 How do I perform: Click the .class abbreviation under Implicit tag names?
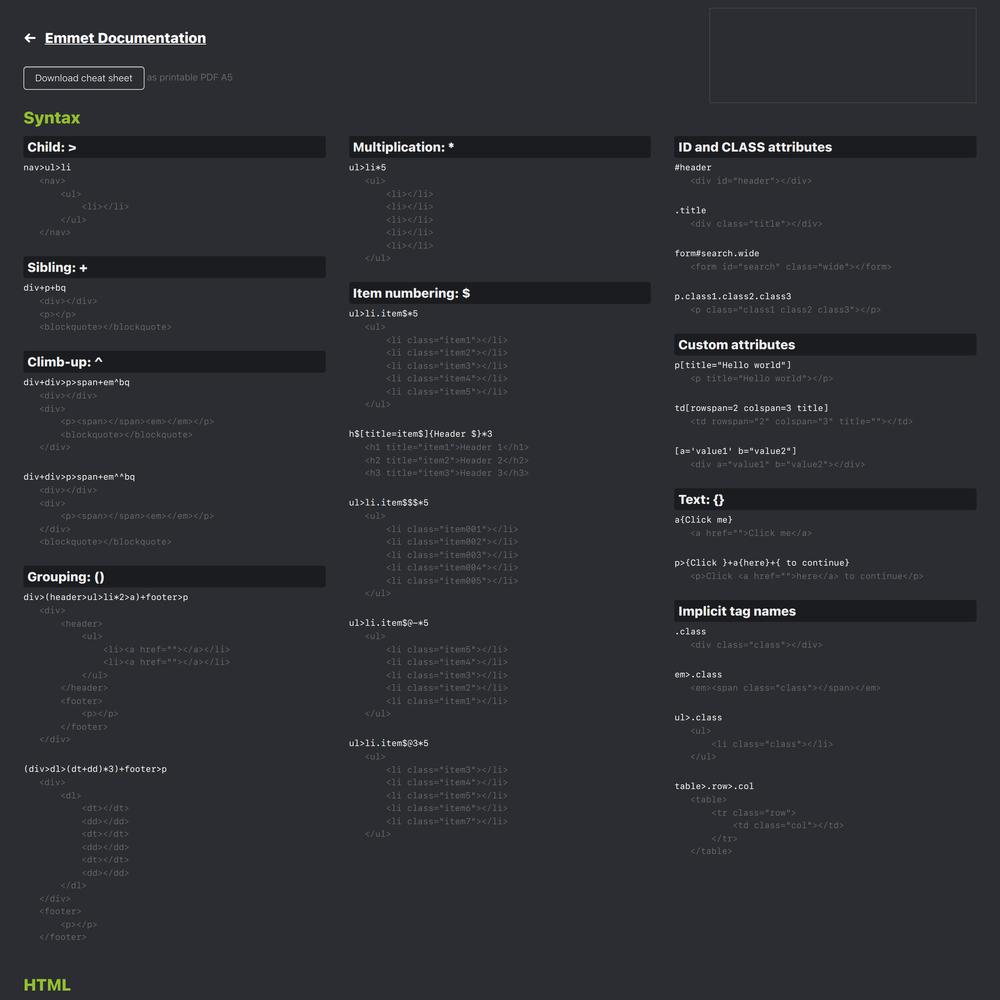click(690, 632)
